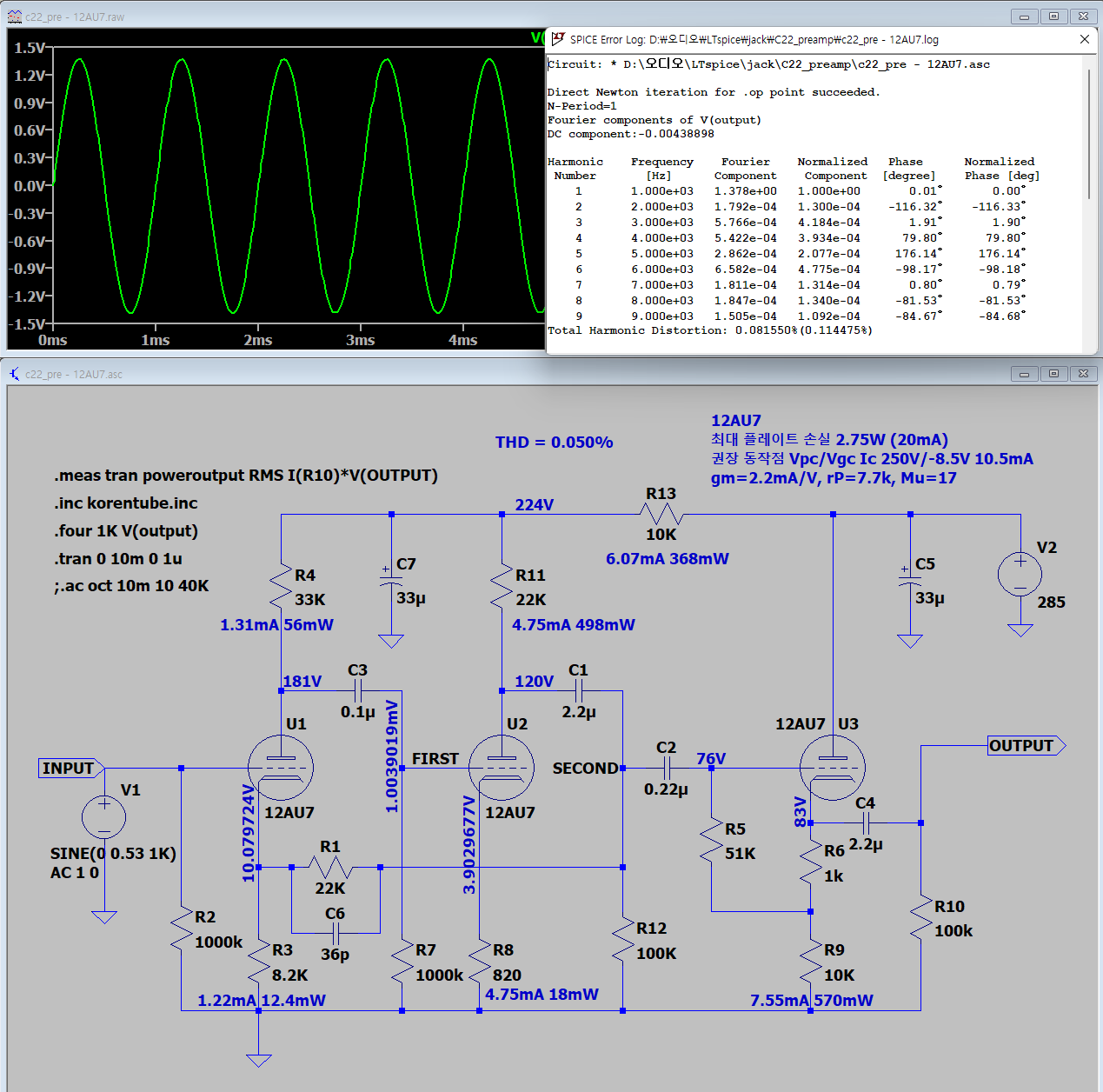
Task: Select resistor R4 zigzag symbol
Action: [281, 587]
